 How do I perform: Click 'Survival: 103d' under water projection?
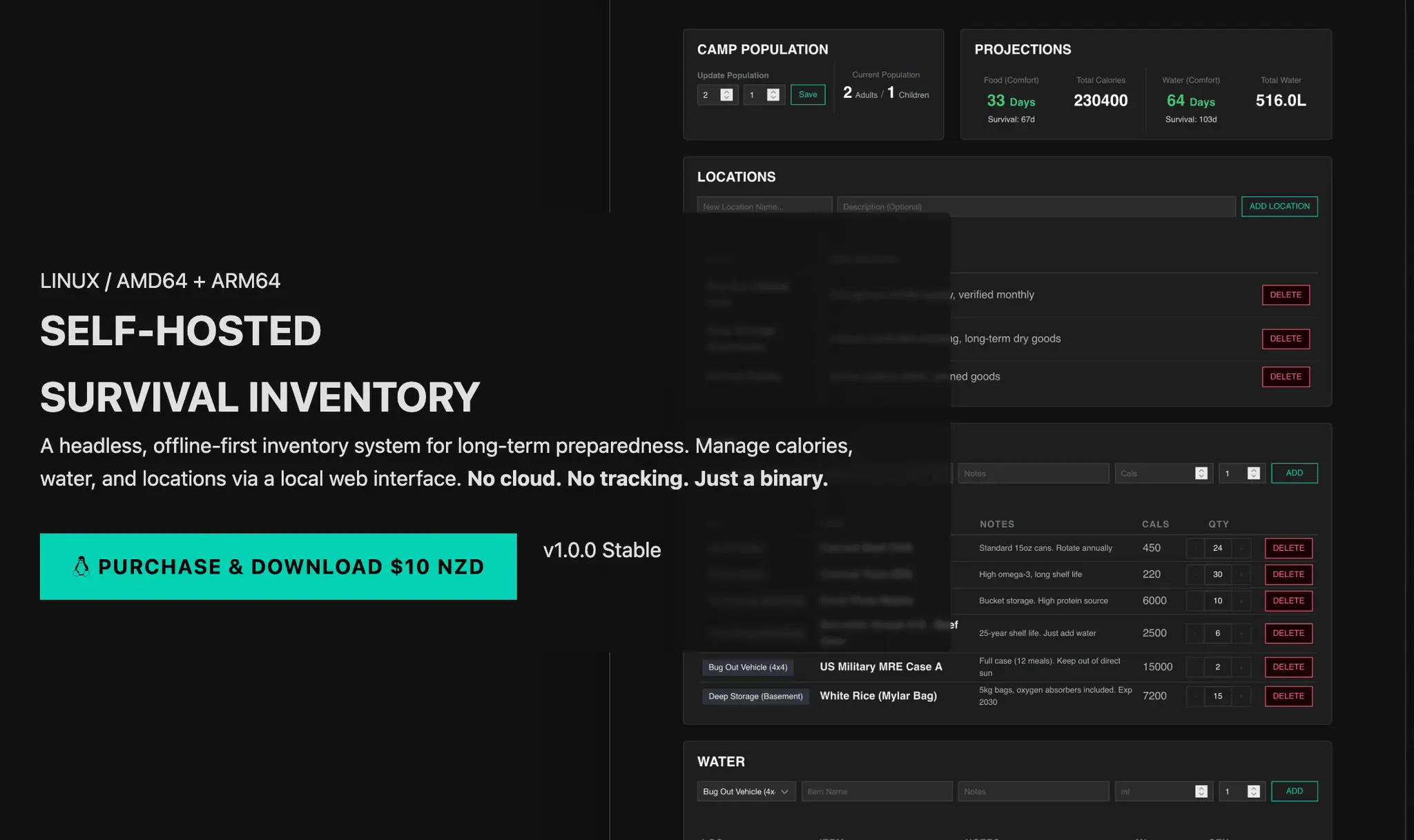(1190, 119)
